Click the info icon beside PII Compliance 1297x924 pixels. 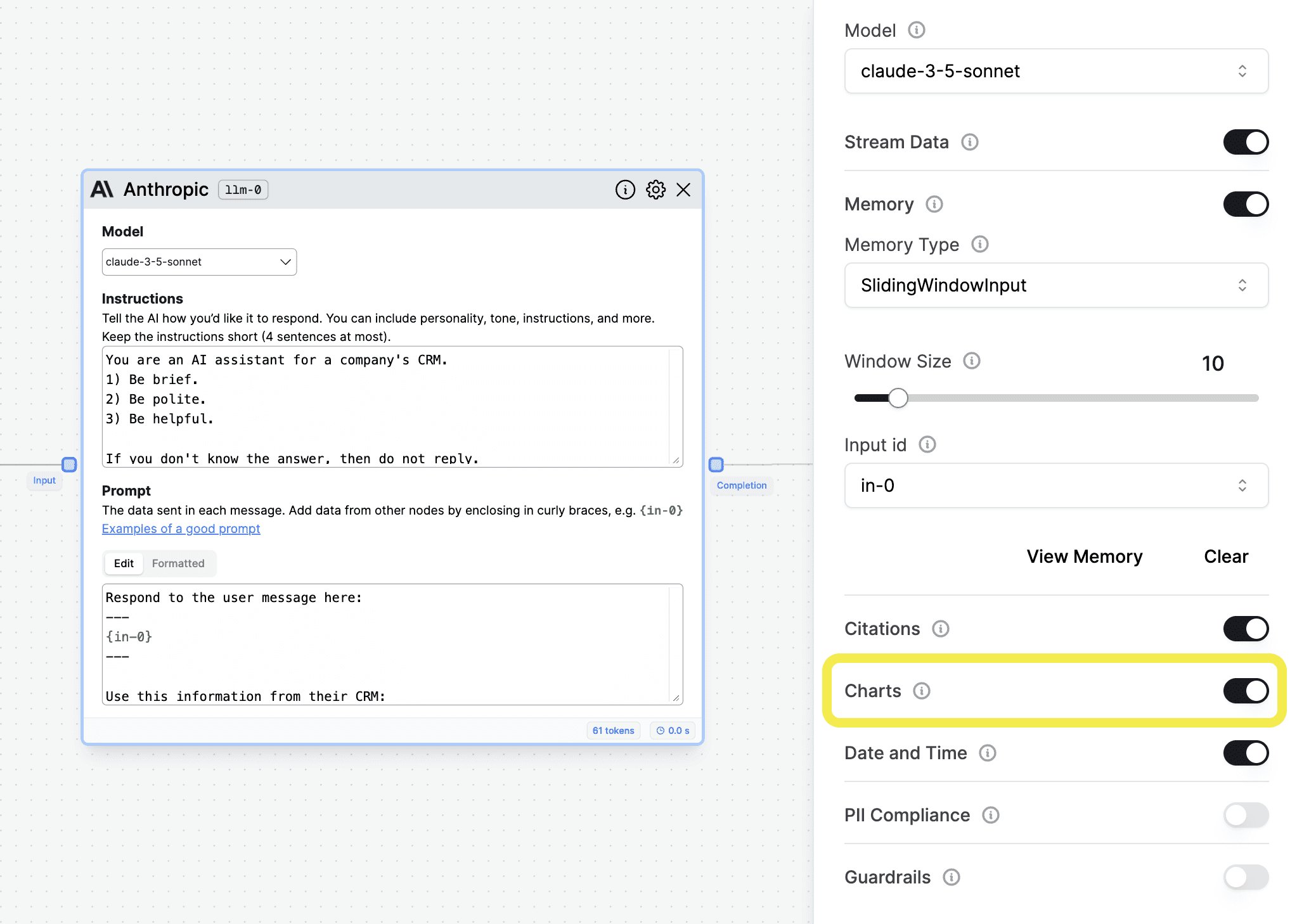pos(990,815)
